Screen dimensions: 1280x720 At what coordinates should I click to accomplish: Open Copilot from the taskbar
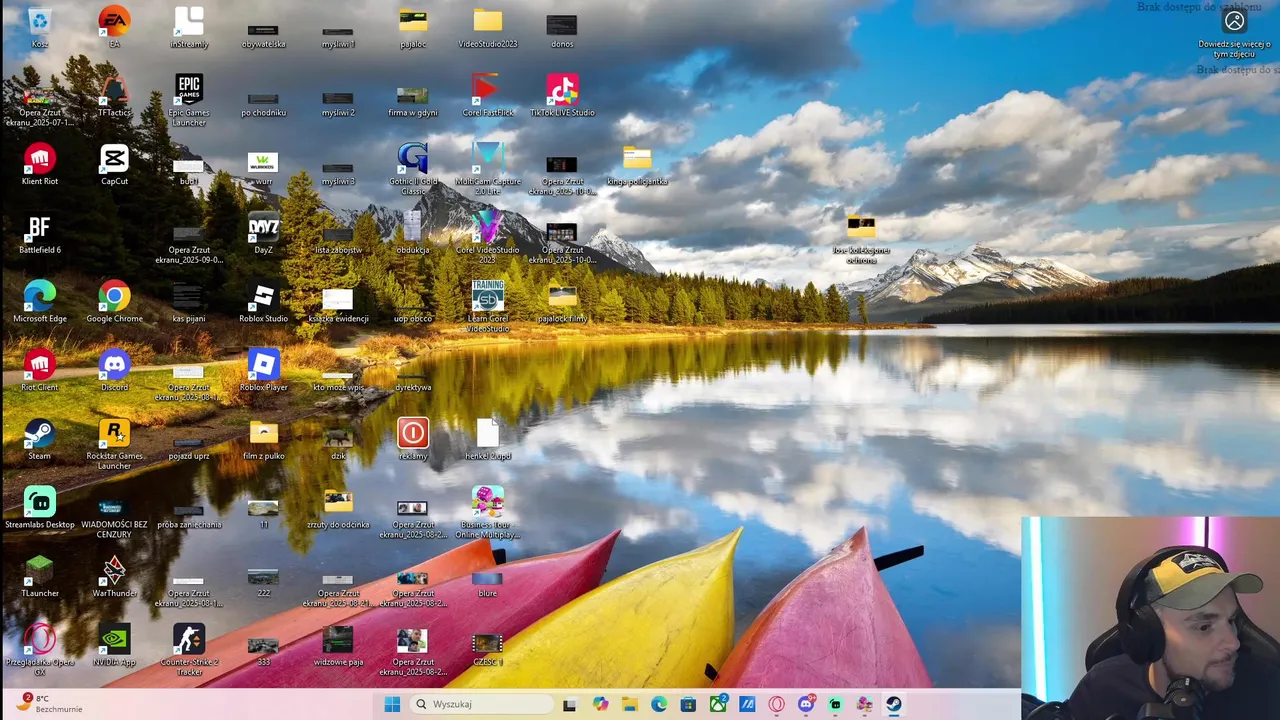tap(600, 704)
